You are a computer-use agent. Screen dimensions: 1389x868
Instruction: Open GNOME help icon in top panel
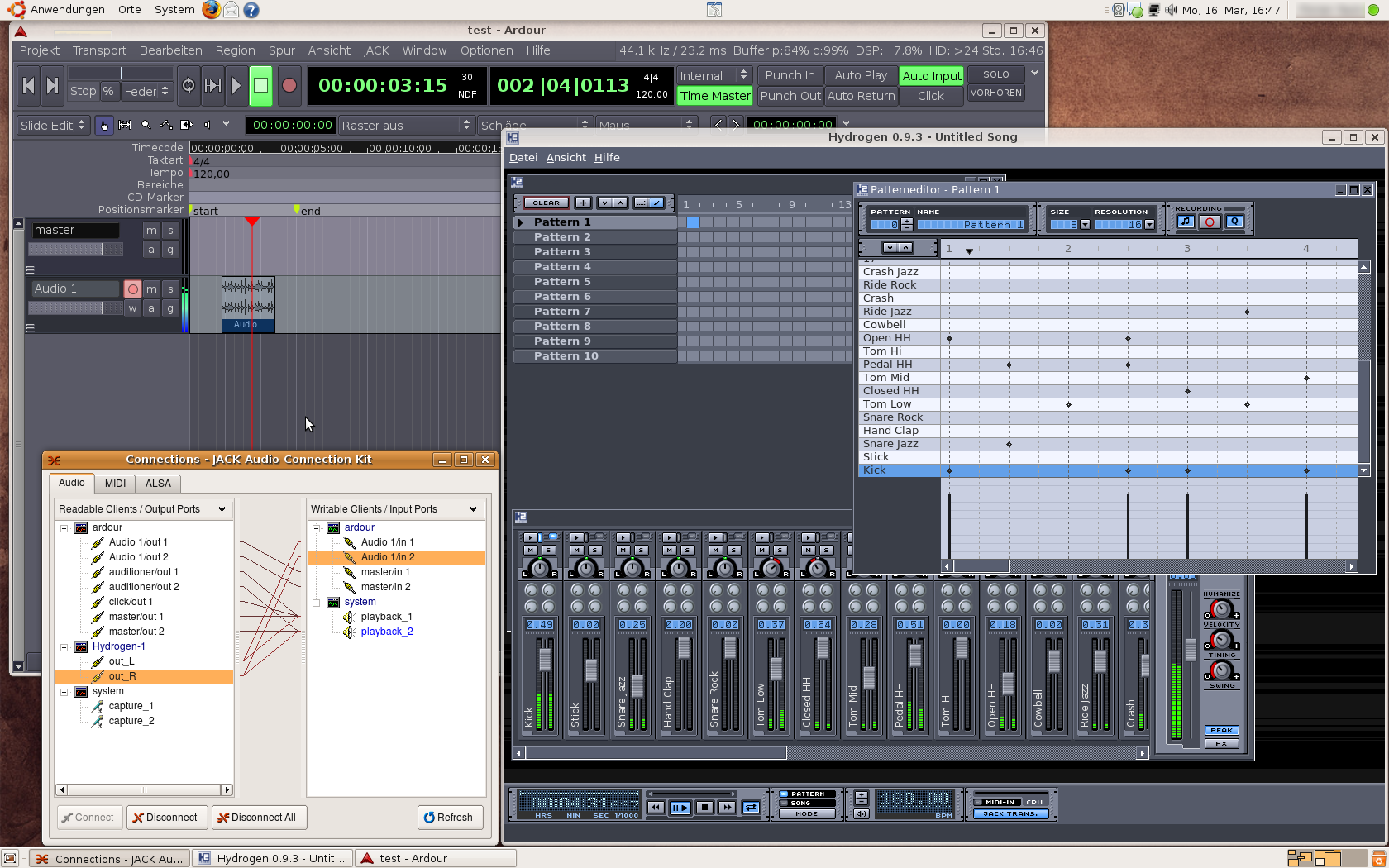(251, 10)
